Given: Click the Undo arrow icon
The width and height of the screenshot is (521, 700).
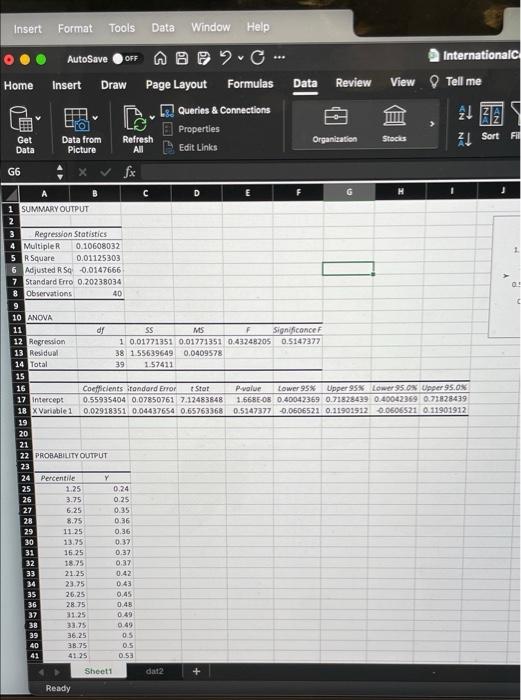Looking at the screenshot, I should (226, 57).
